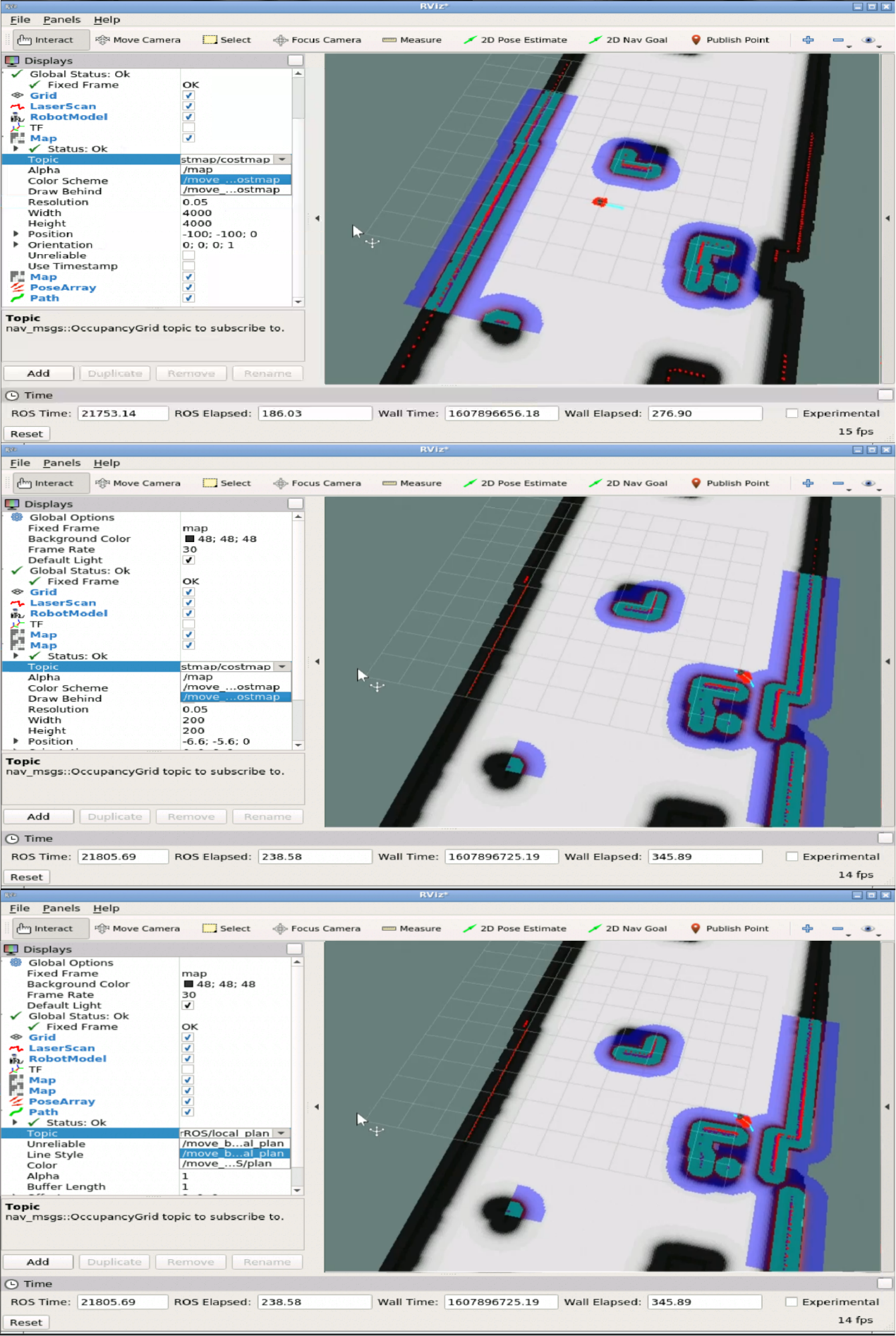Select LaserScan display icon in top window tree
This screenshot has height=1336, width=896.
tap(17, 107)
